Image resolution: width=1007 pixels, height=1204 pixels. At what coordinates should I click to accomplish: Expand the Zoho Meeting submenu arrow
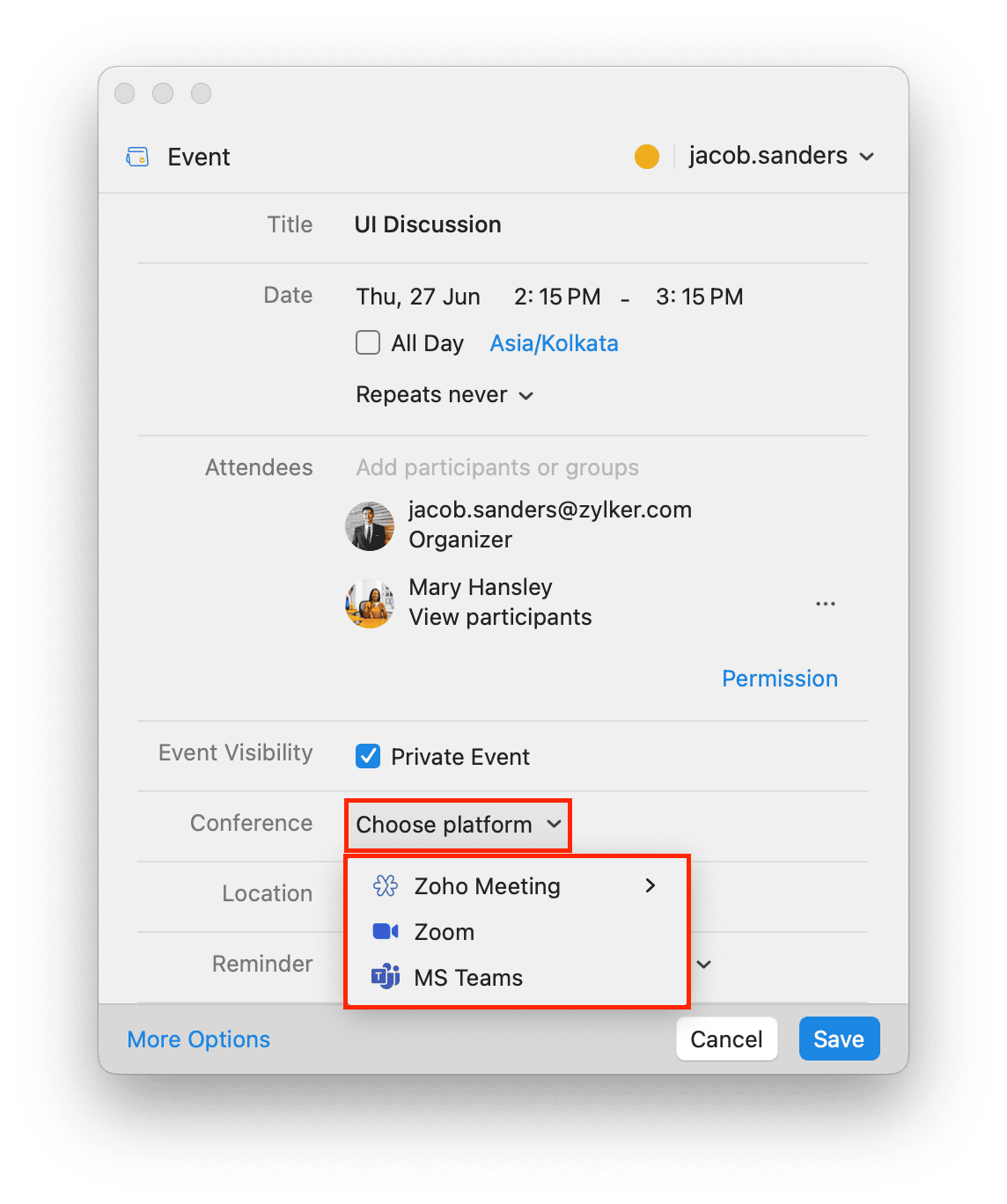coord(651,885)
